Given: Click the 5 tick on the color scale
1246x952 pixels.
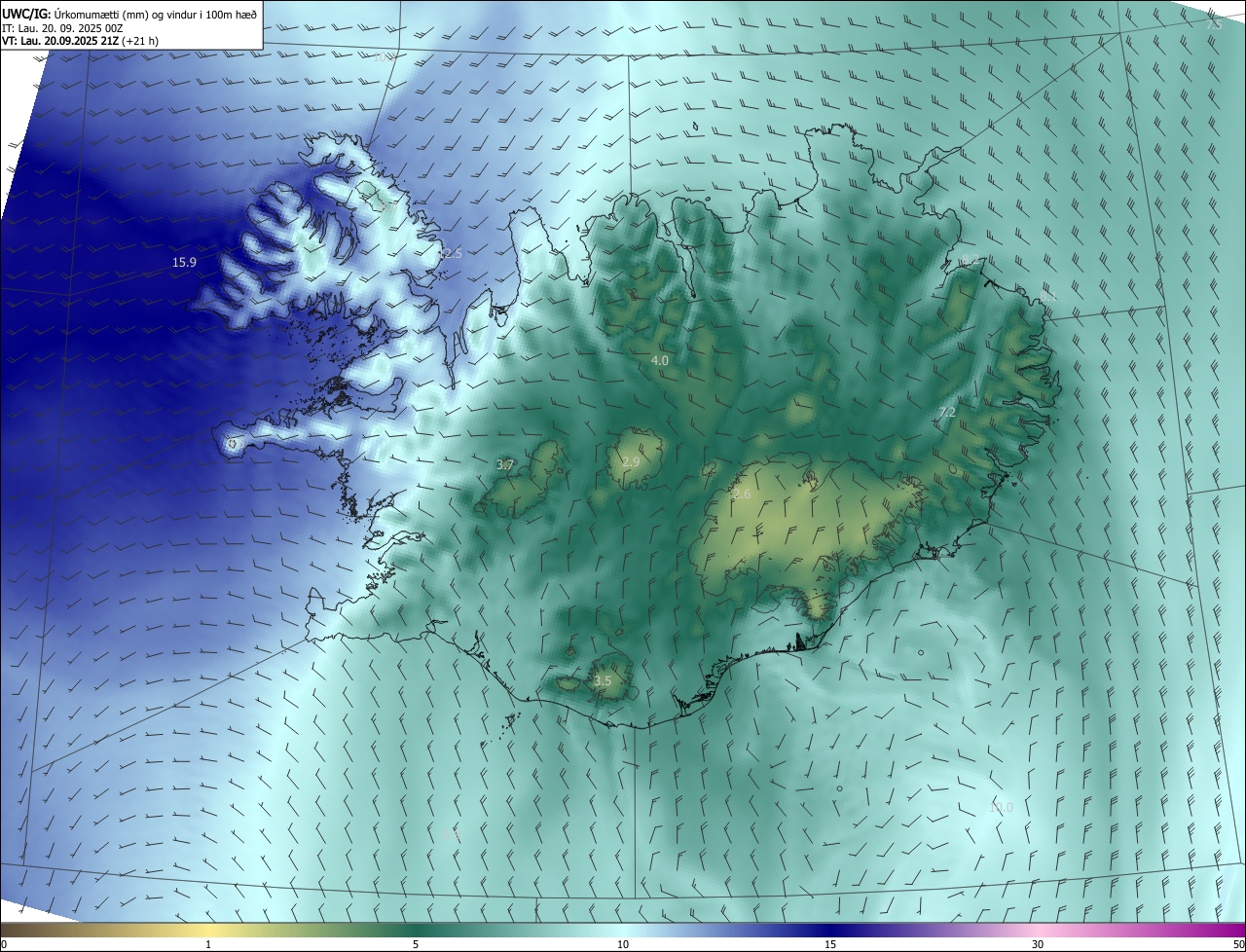Looking at the screenshot, I should [x=416, y=945].
